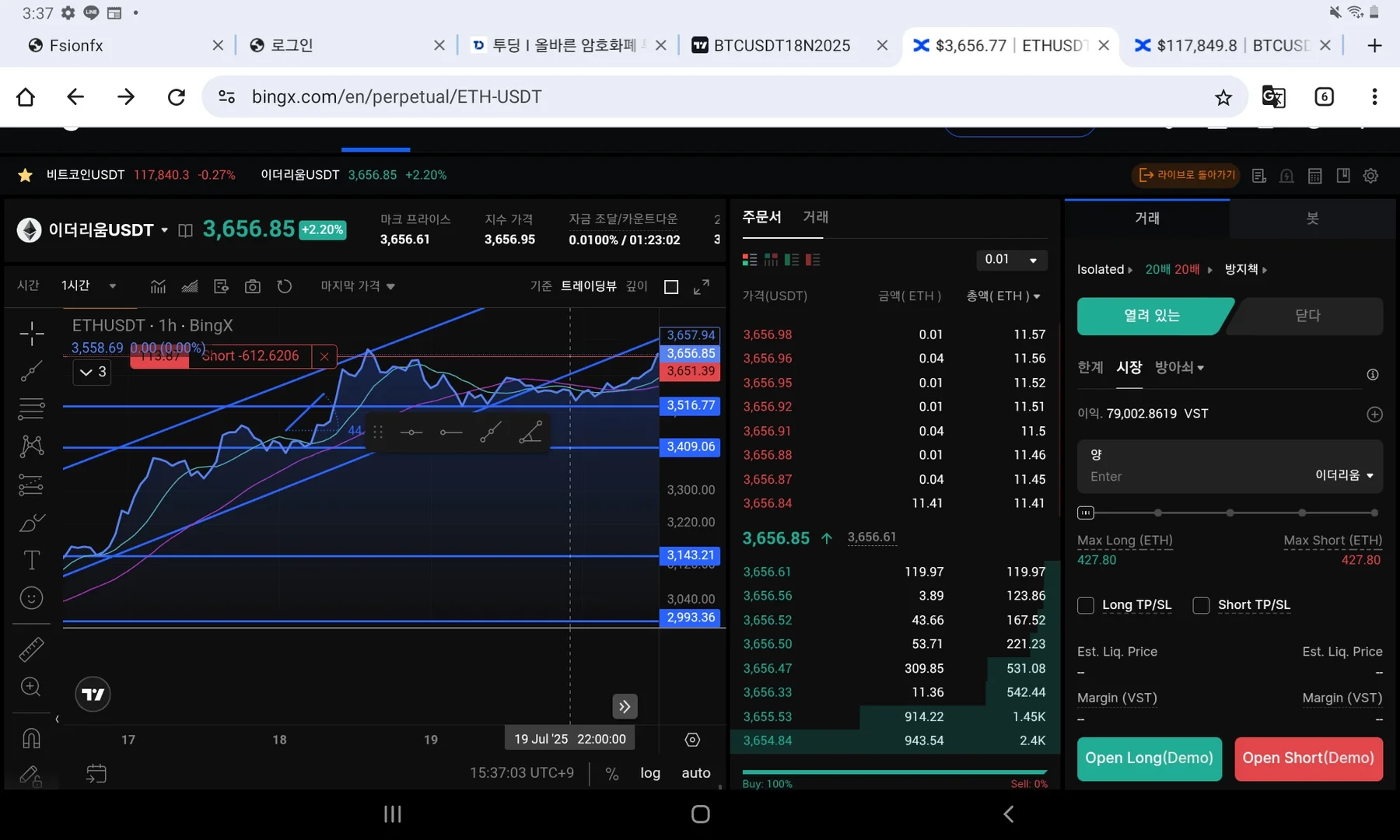Switch to the 봇 bot tab
1400x840 pixels.
[x=1312, y=219]
